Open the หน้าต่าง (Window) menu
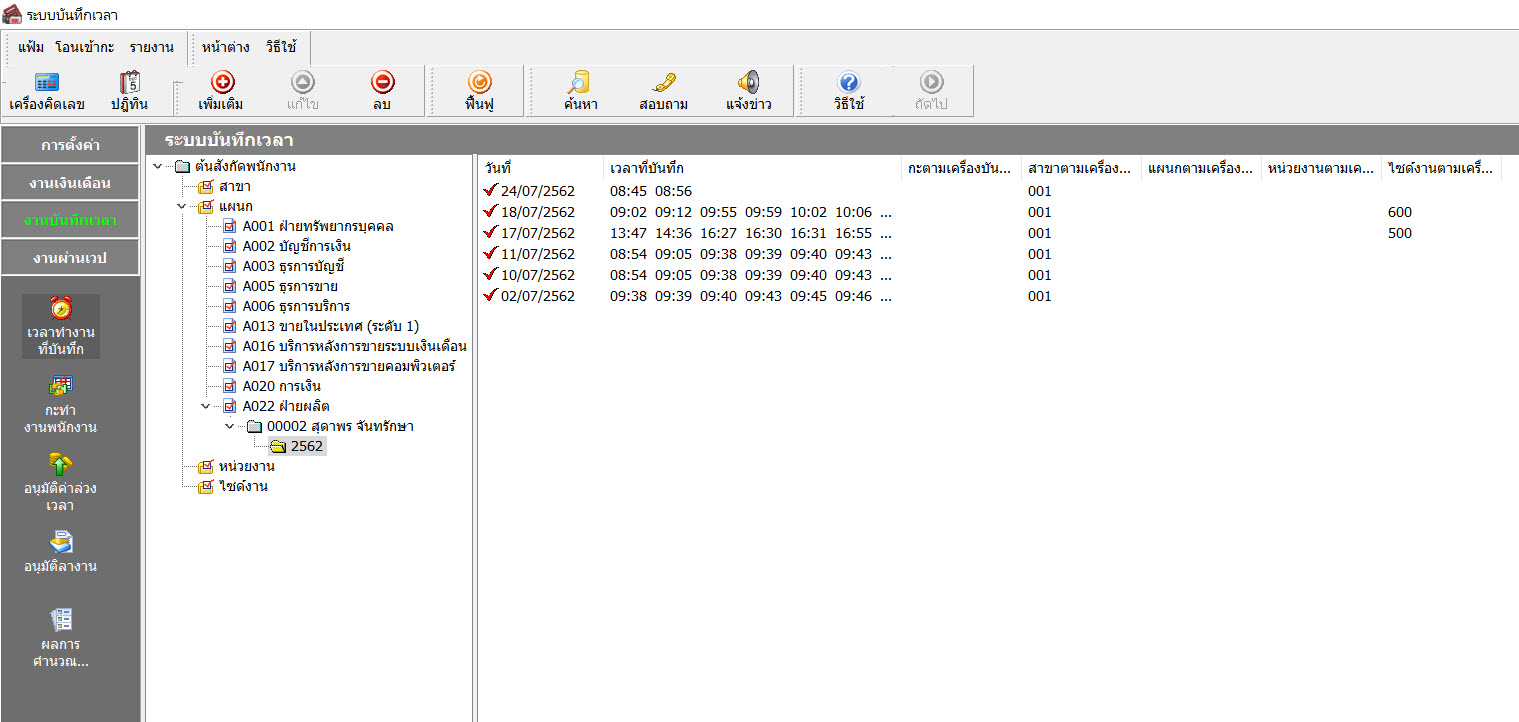Viewport: 1519px width, 722px height. click(225, 47)
